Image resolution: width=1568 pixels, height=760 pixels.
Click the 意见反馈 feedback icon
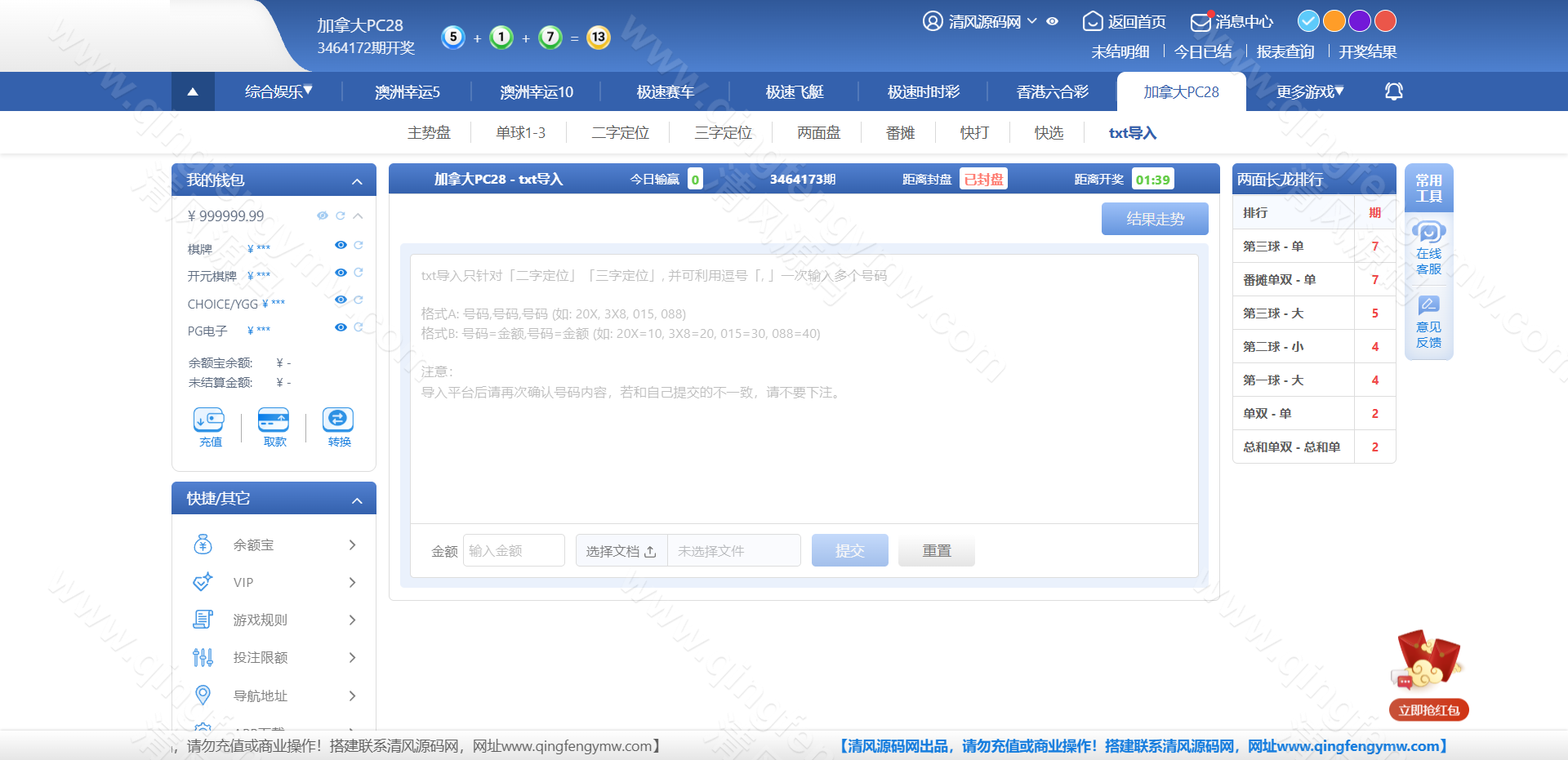coord(1428,305)
